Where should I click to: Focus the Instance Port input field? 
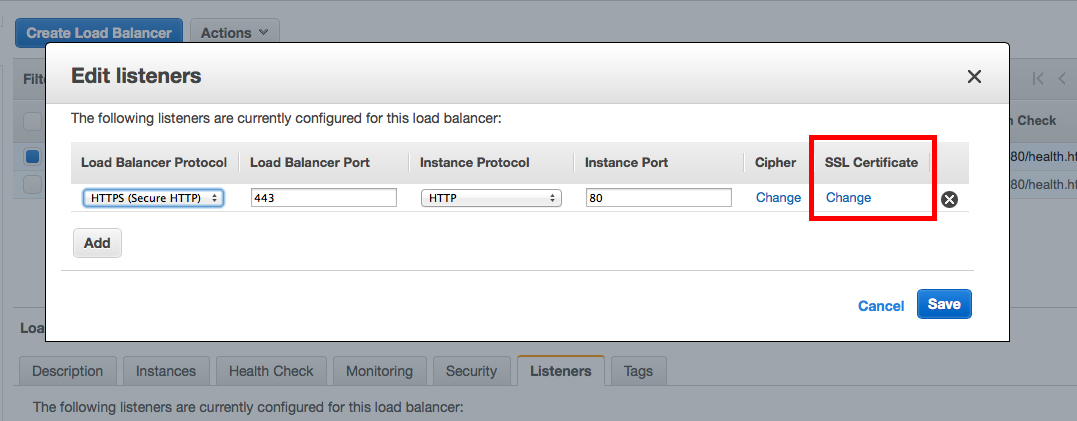point(658,198)
